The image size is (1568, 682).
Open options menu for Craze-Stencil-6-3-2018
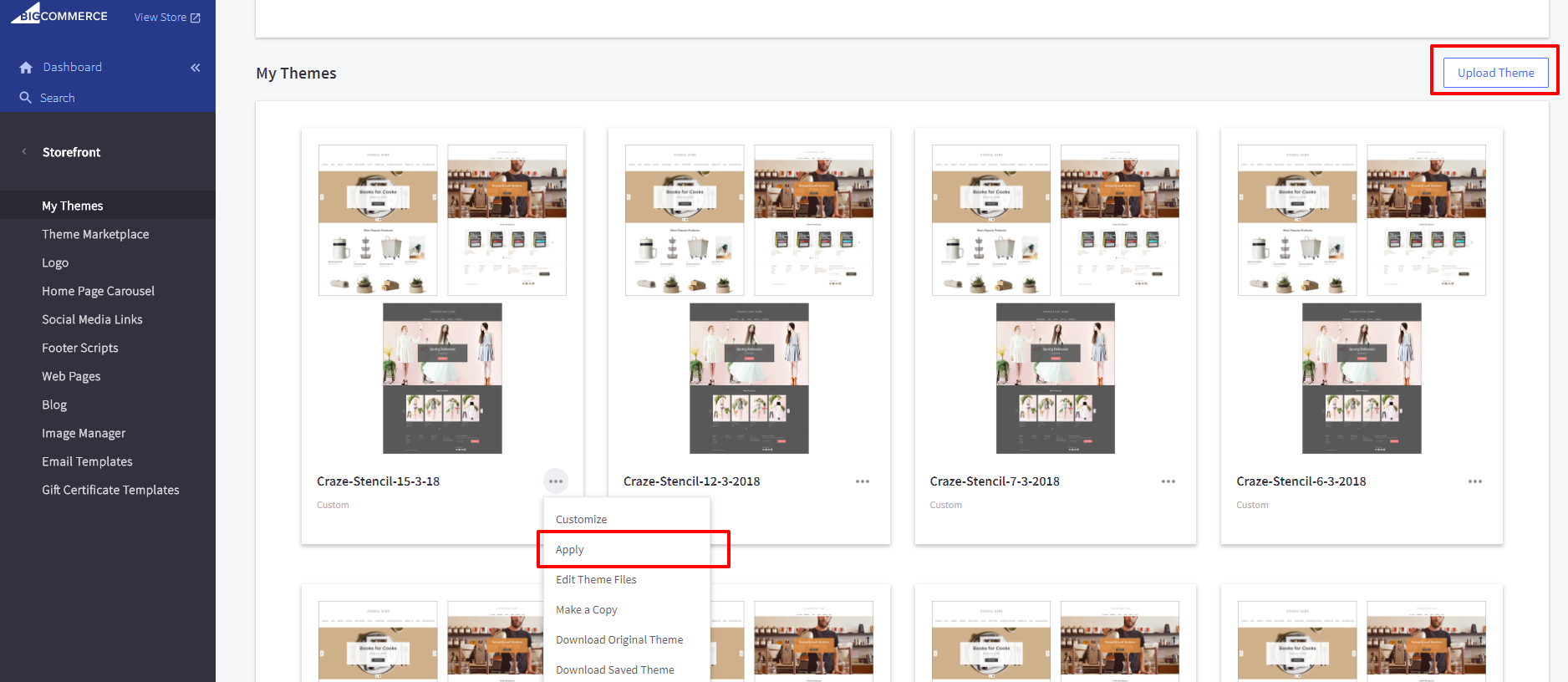coord(1475,481)
